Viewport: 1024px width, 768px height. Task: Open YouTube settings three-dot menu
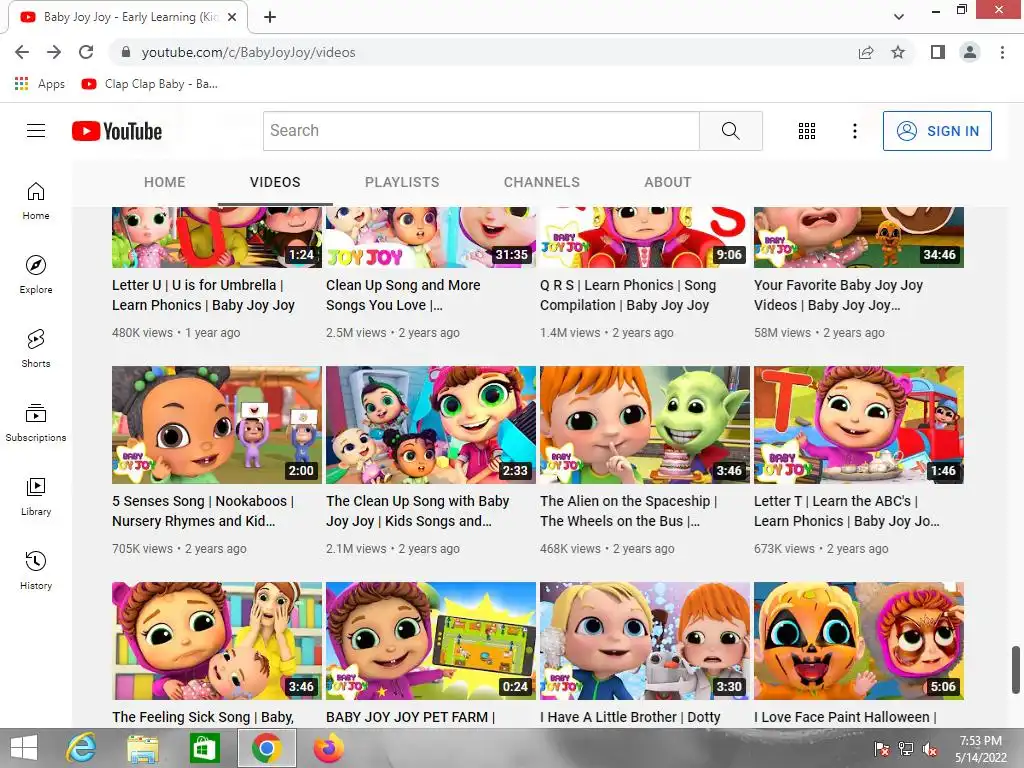(854, 131)
